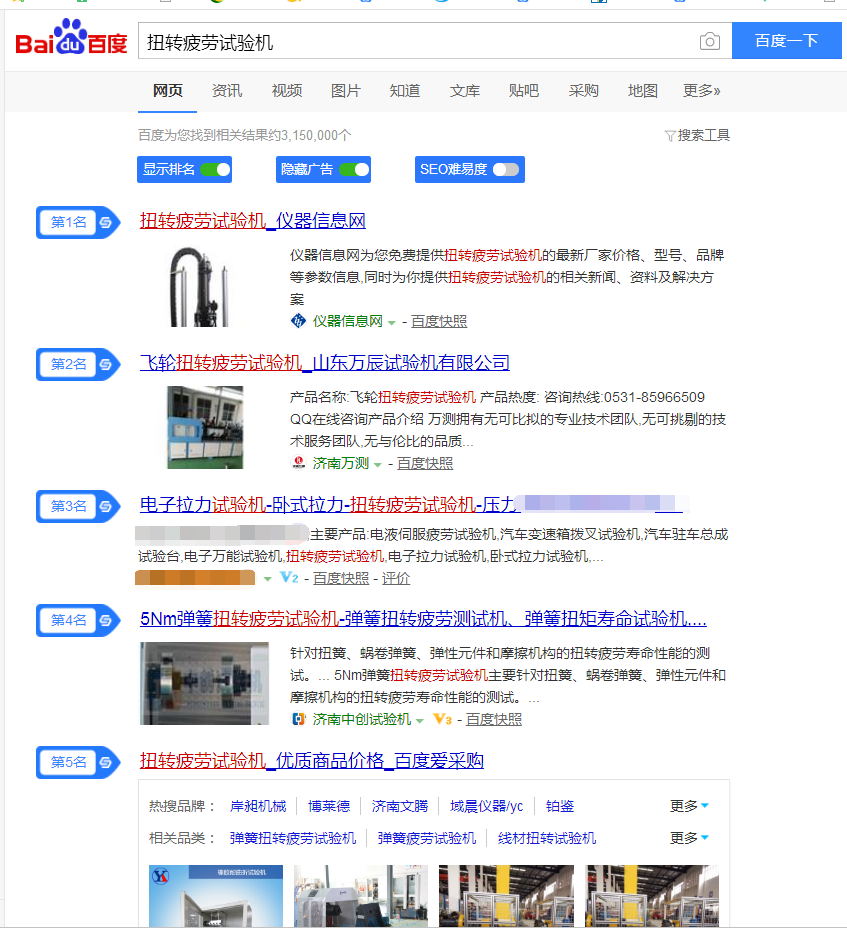Select the 网页 tab
Viewport: 847px width, 931px height.
tap(167, 91)
